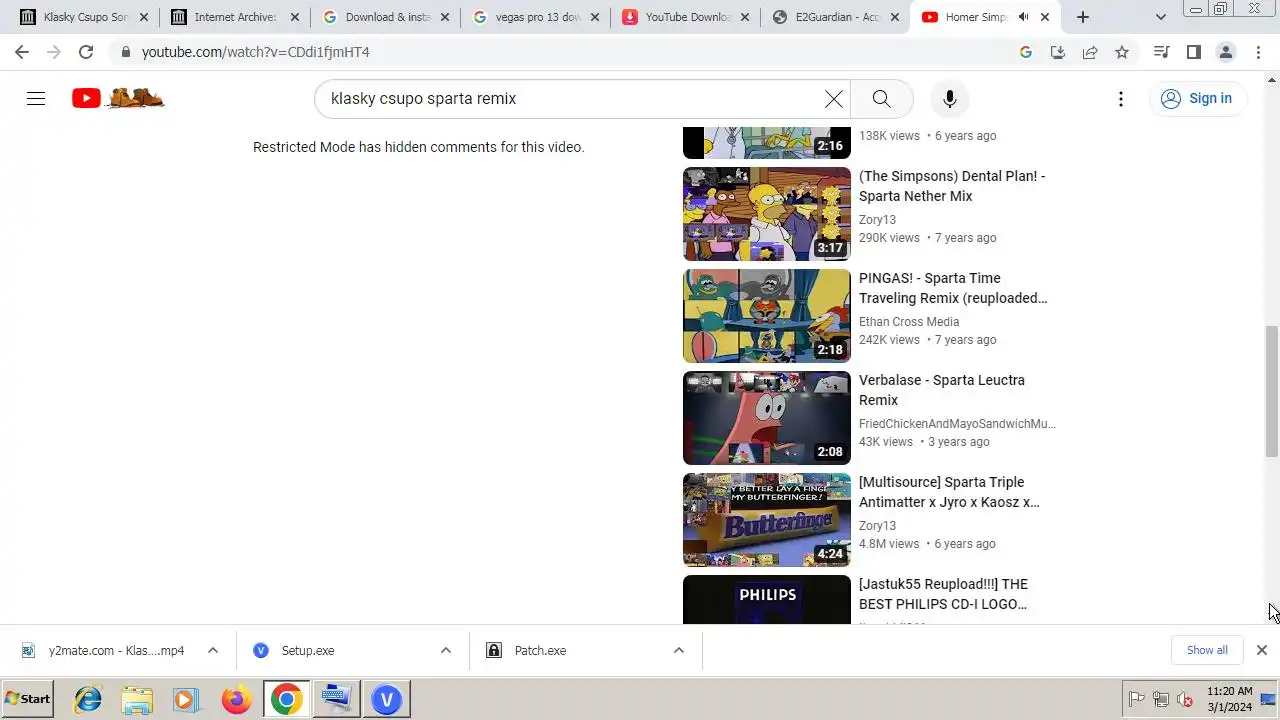Close the downloads bar

pyautogui.click(x=1262, y=650)
